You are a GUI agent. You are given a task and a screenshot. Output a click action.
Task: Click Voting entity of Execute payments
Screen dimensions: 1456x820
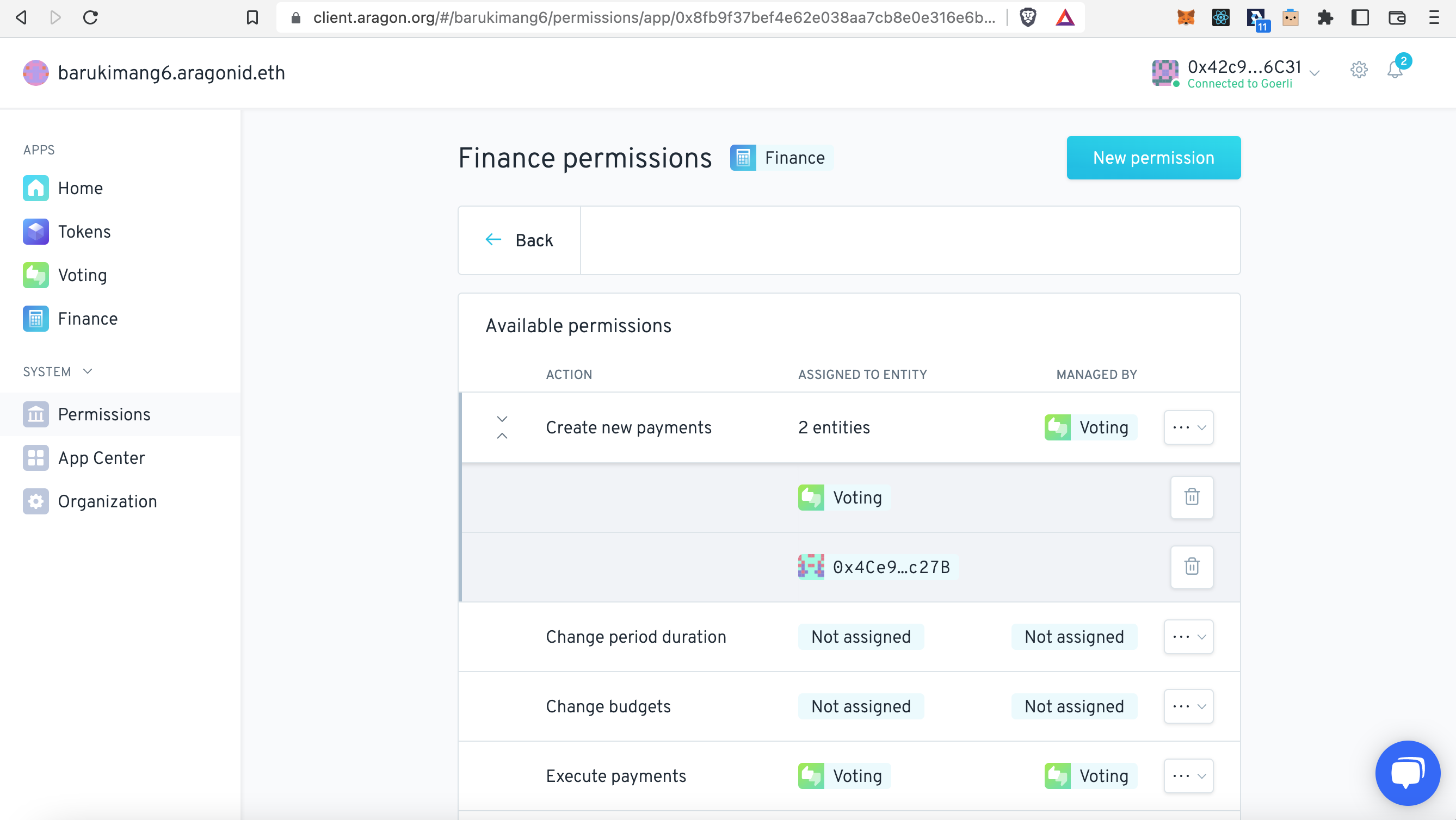click(844, 776)
